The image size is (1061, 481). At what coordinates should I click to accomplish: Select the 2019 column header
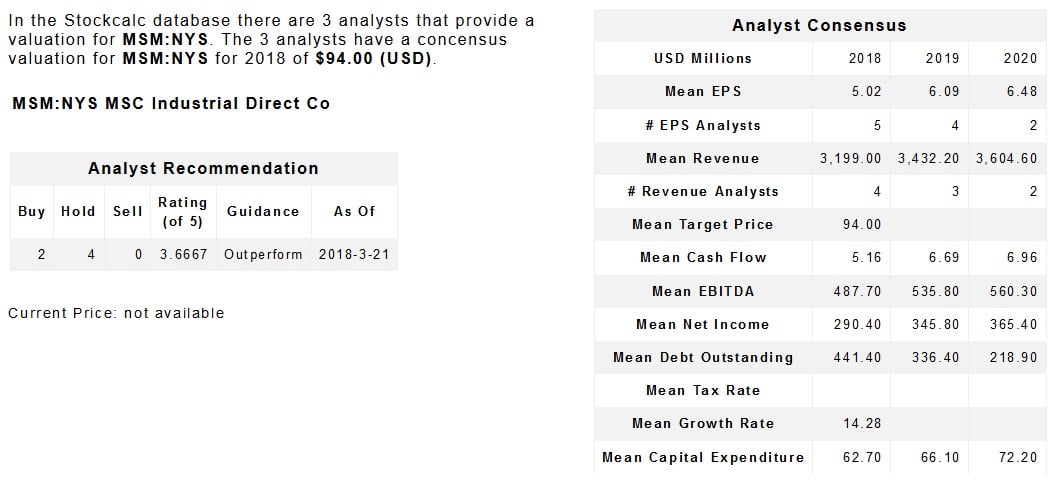click(942, 58)
